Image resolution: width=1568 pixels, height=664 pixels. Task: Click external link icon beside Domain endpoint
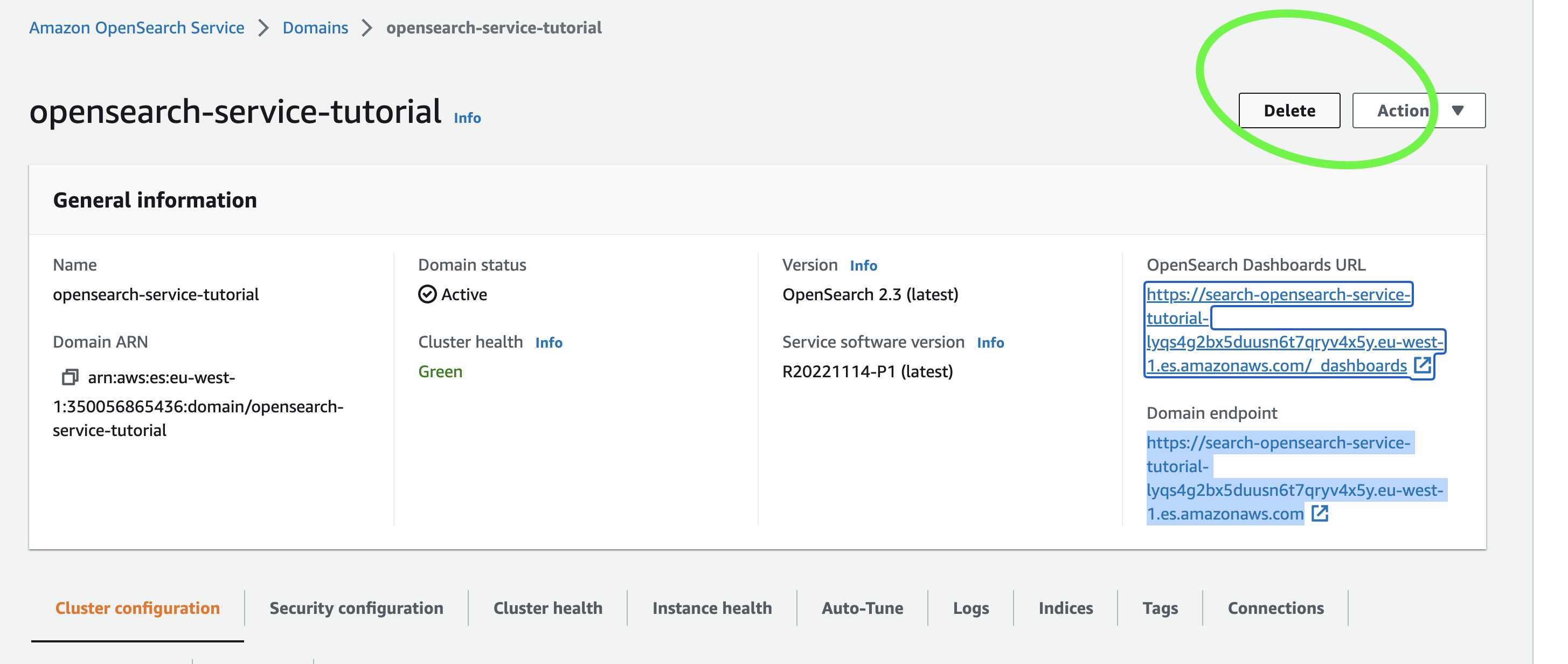(1320, 513)
